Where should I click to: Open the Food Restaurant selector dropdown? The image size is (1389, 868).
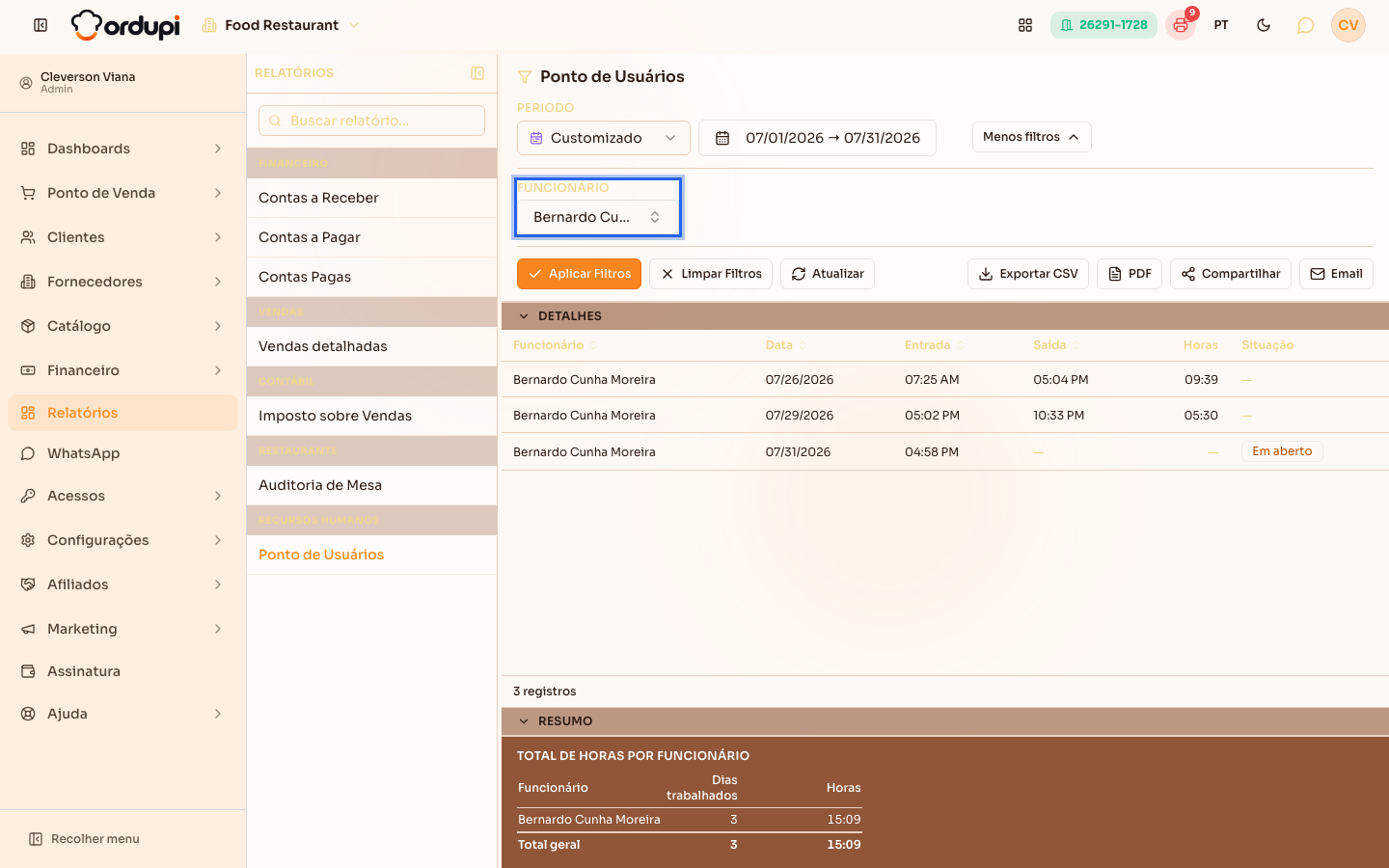[x=281, y=25]
